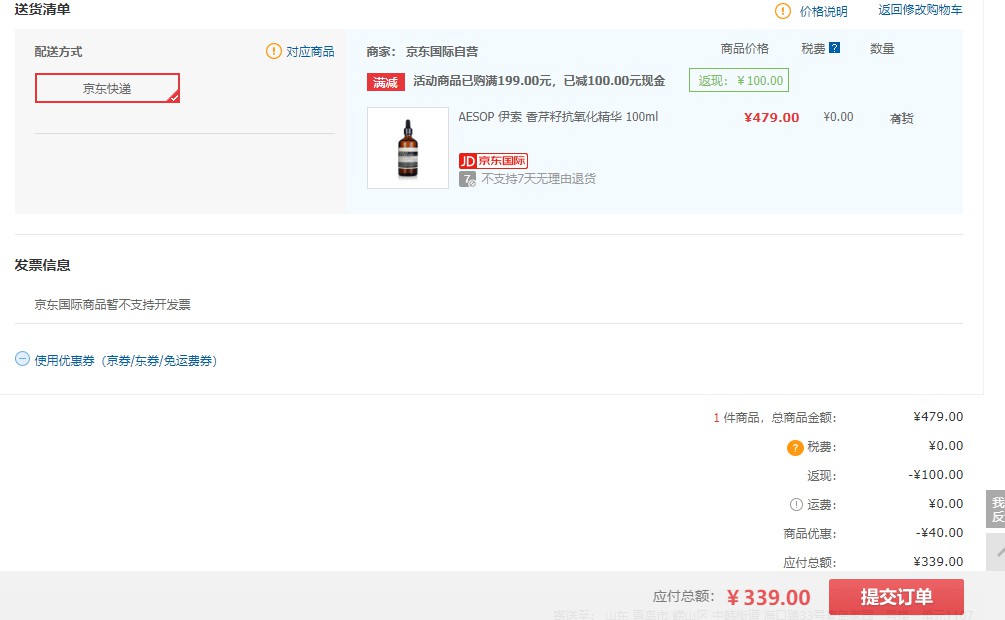Click the 对应商品 info icon
Image resolution: width=1005 pixels, height=620 pixels.
(x=274, y=51)
